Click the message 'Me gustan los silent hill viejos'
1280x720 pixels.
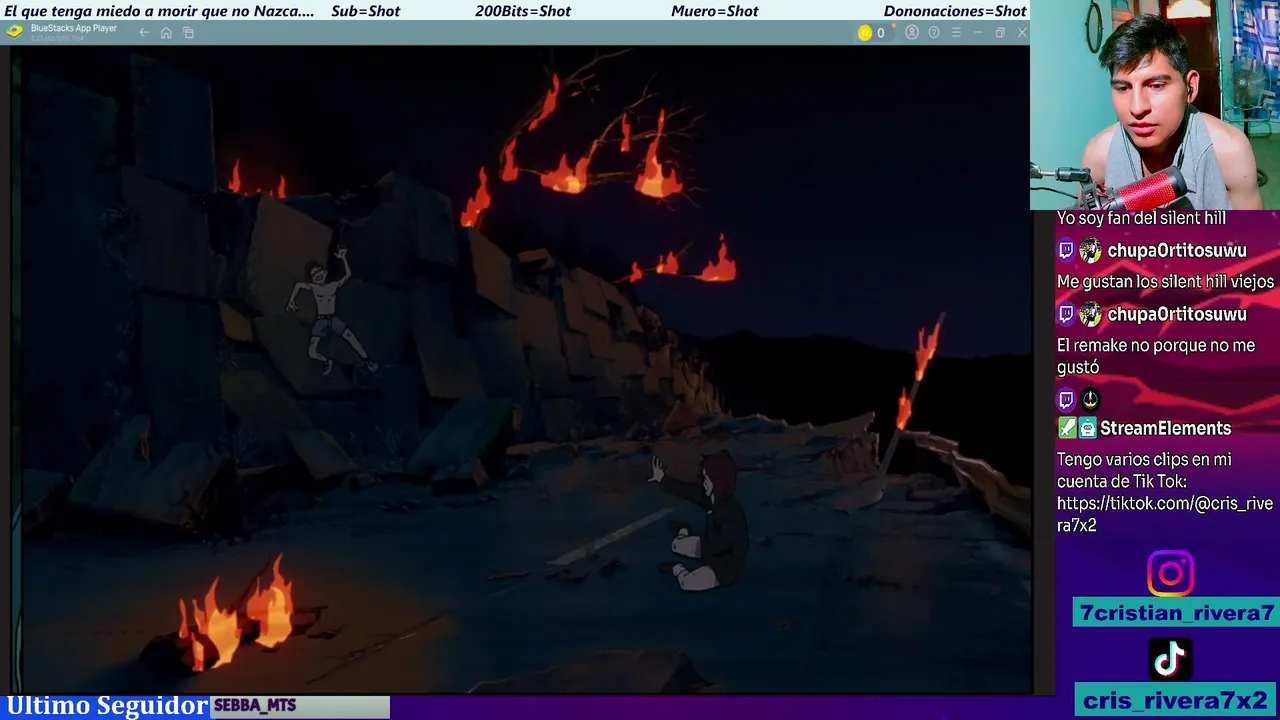coord(1165,282)
